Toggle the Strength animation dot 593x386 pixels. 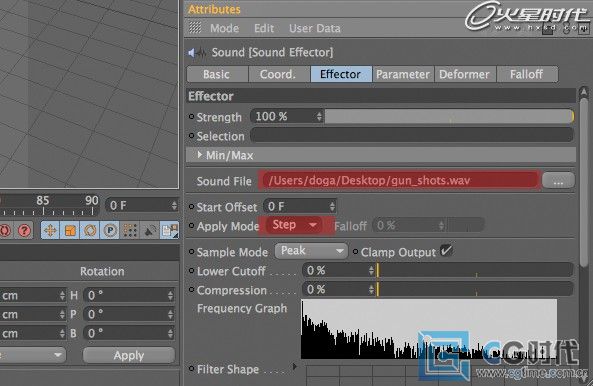[191, 116]
